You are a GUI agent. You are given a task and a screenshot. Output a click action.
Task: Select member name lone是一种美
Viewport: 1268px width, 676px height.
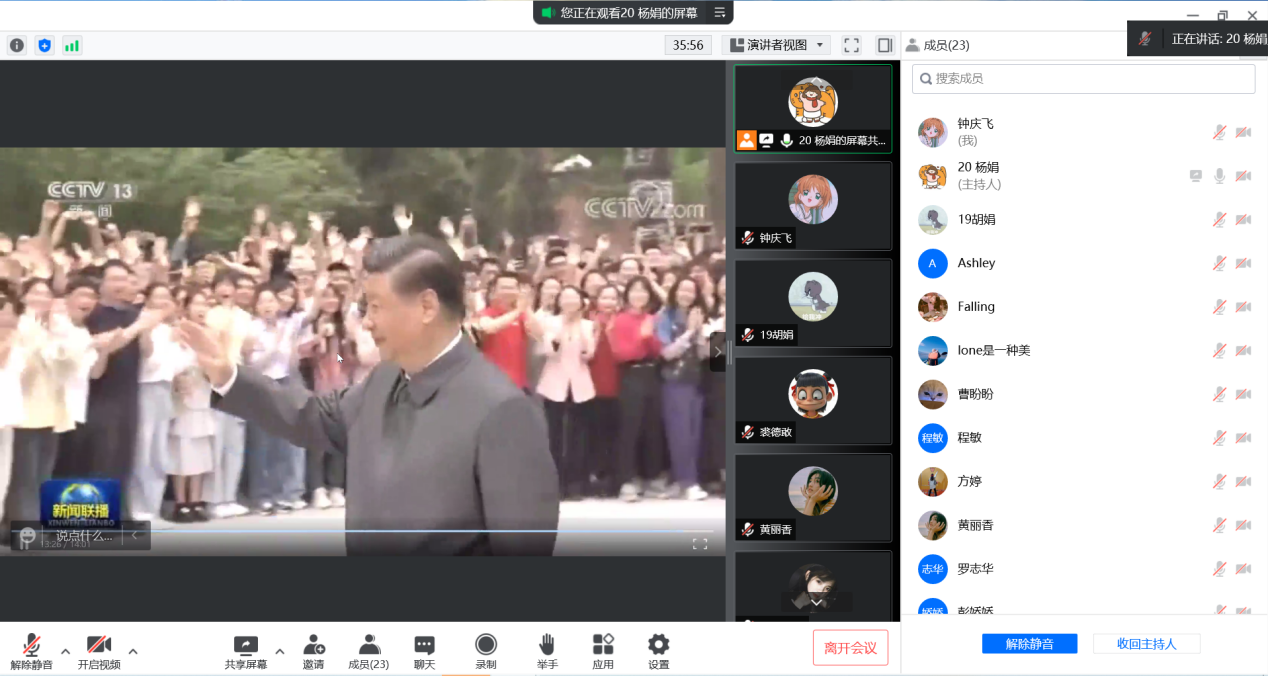[x=994, y=350]
